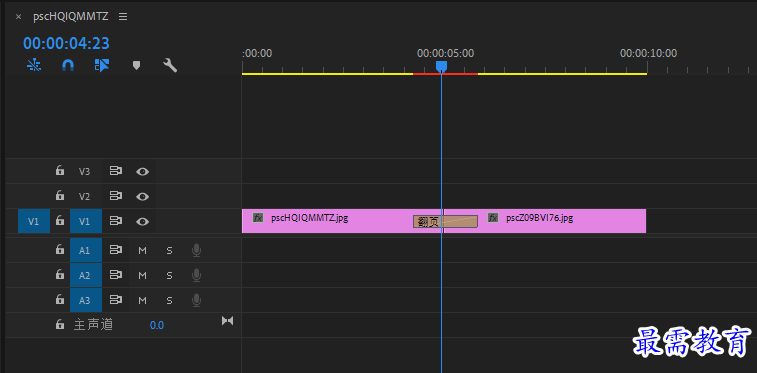Toggle A1 track targeting
757x373 pixels.
pos(85,250)
